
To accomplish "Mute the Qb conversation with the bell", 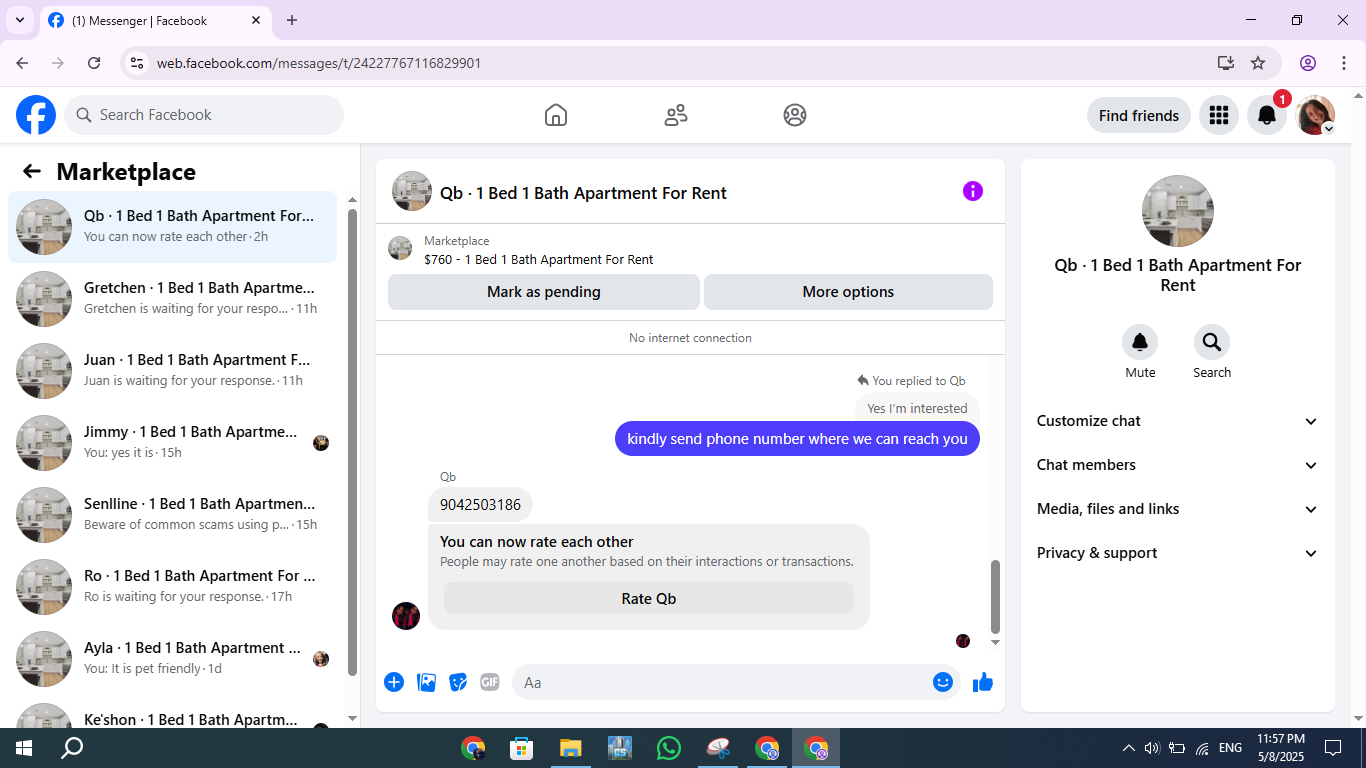I will point(1140,343).
